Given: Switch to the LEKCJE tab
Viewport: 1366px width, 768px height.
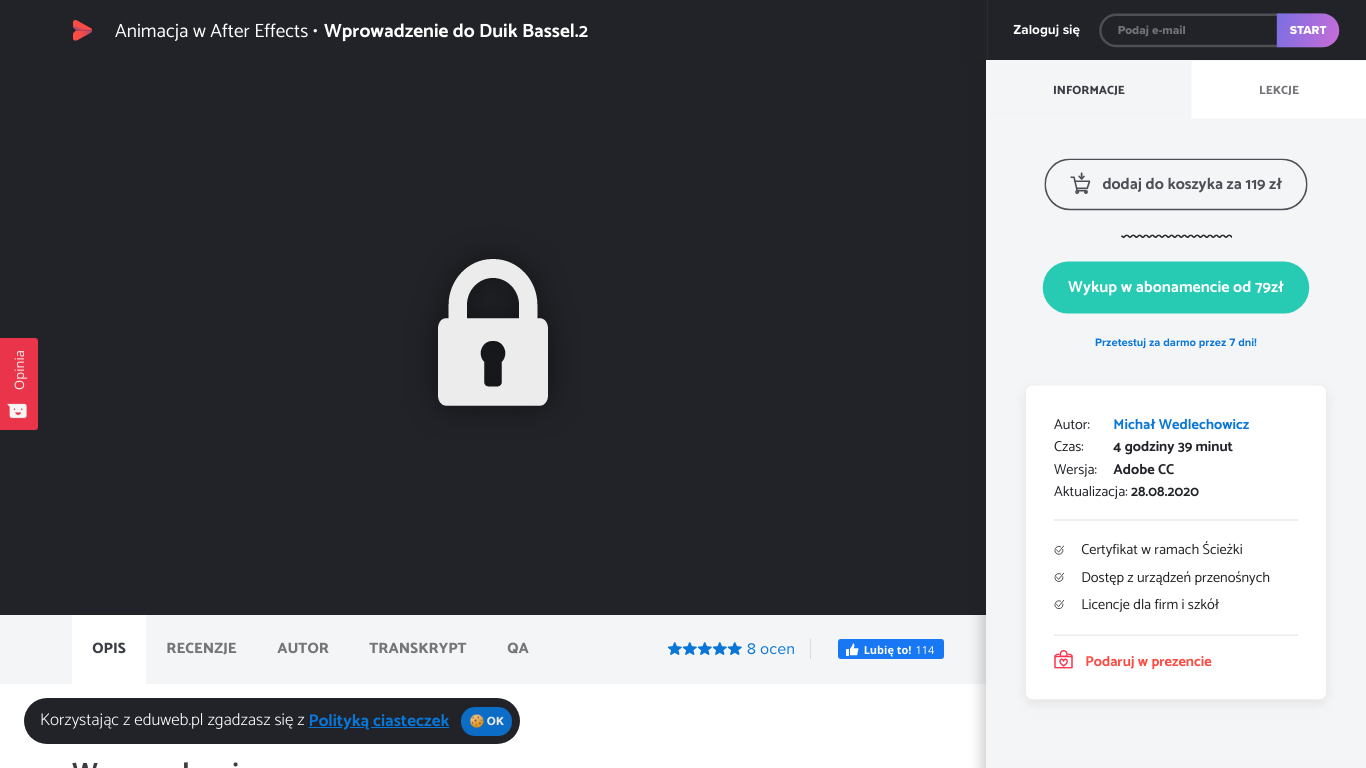Looking at the screenshot, I should click(1279, 90).
